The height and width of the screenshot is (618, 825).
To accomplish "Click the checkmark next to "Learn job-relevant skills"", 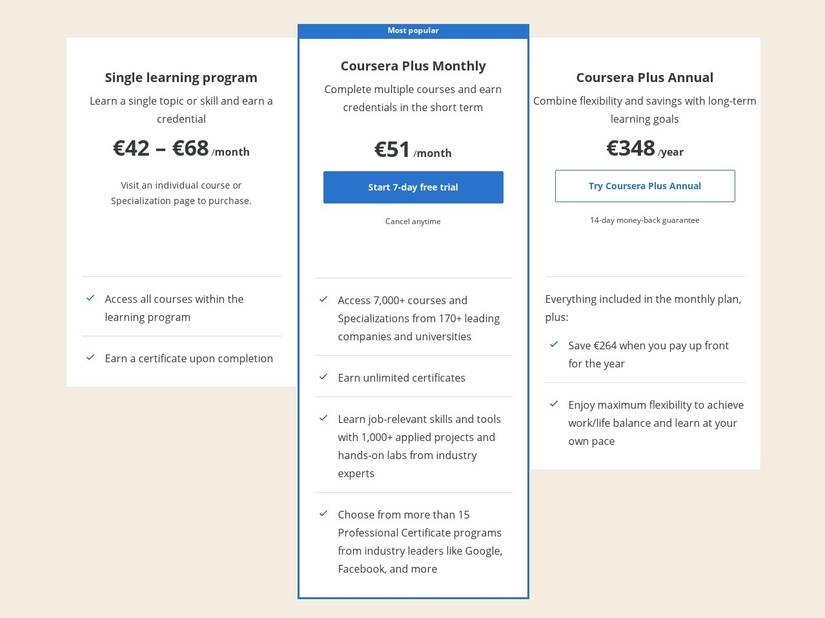I will [x=322, y=418].
